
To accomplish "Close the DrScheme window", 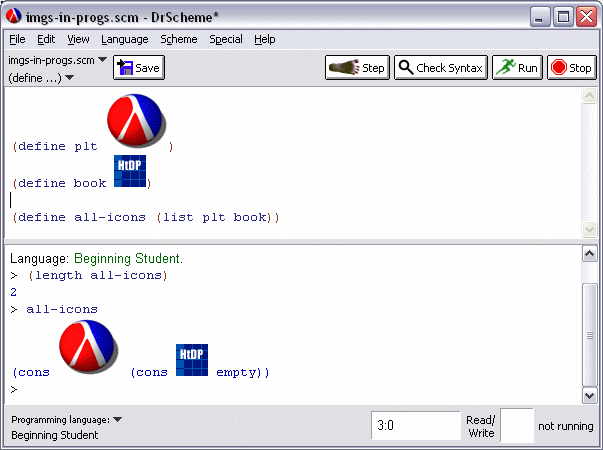I will (x=586, y=17).
